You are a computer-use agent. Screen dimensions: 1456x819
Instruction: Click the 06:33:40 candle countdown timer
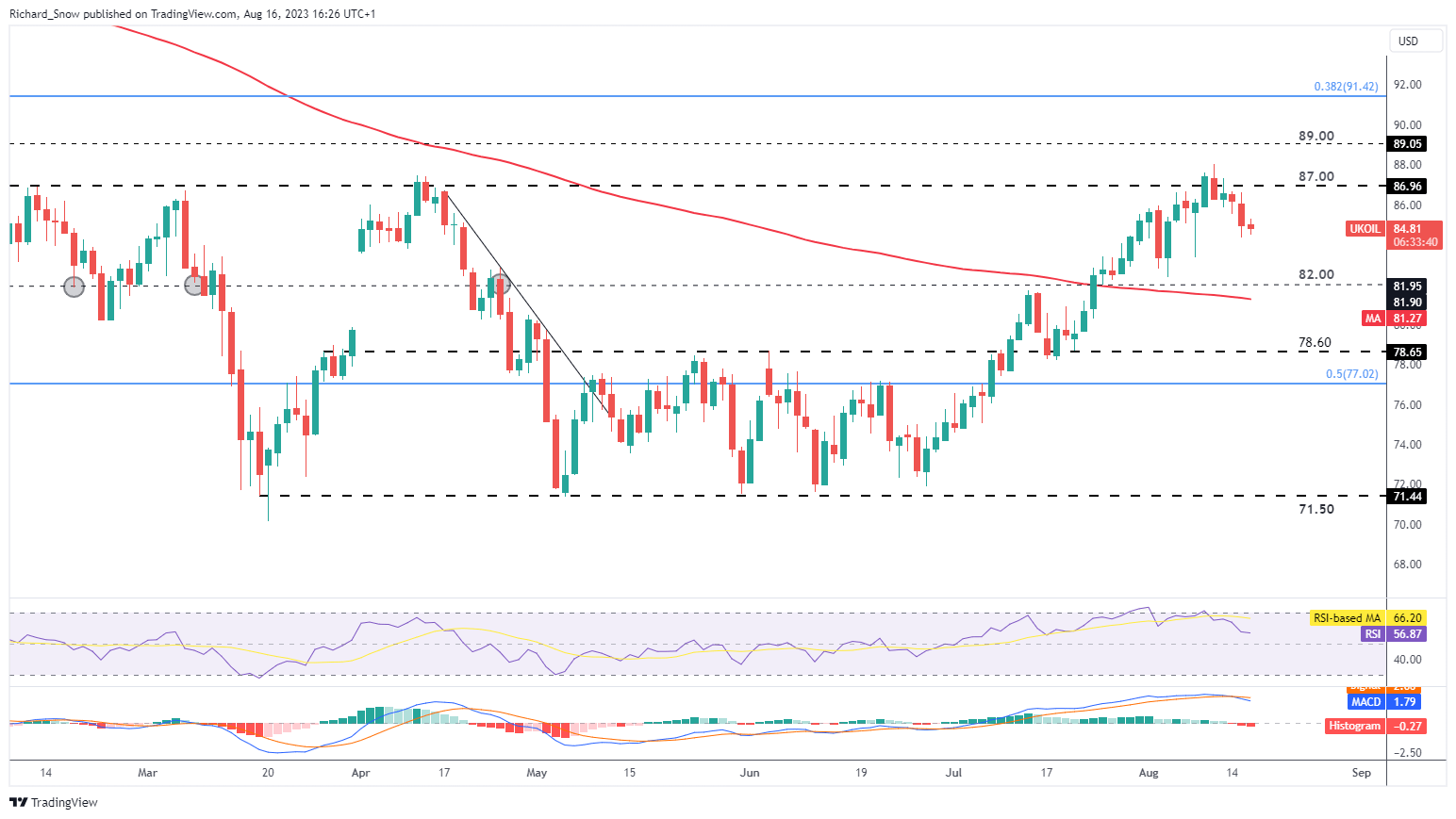click(x=1415, y=242)
